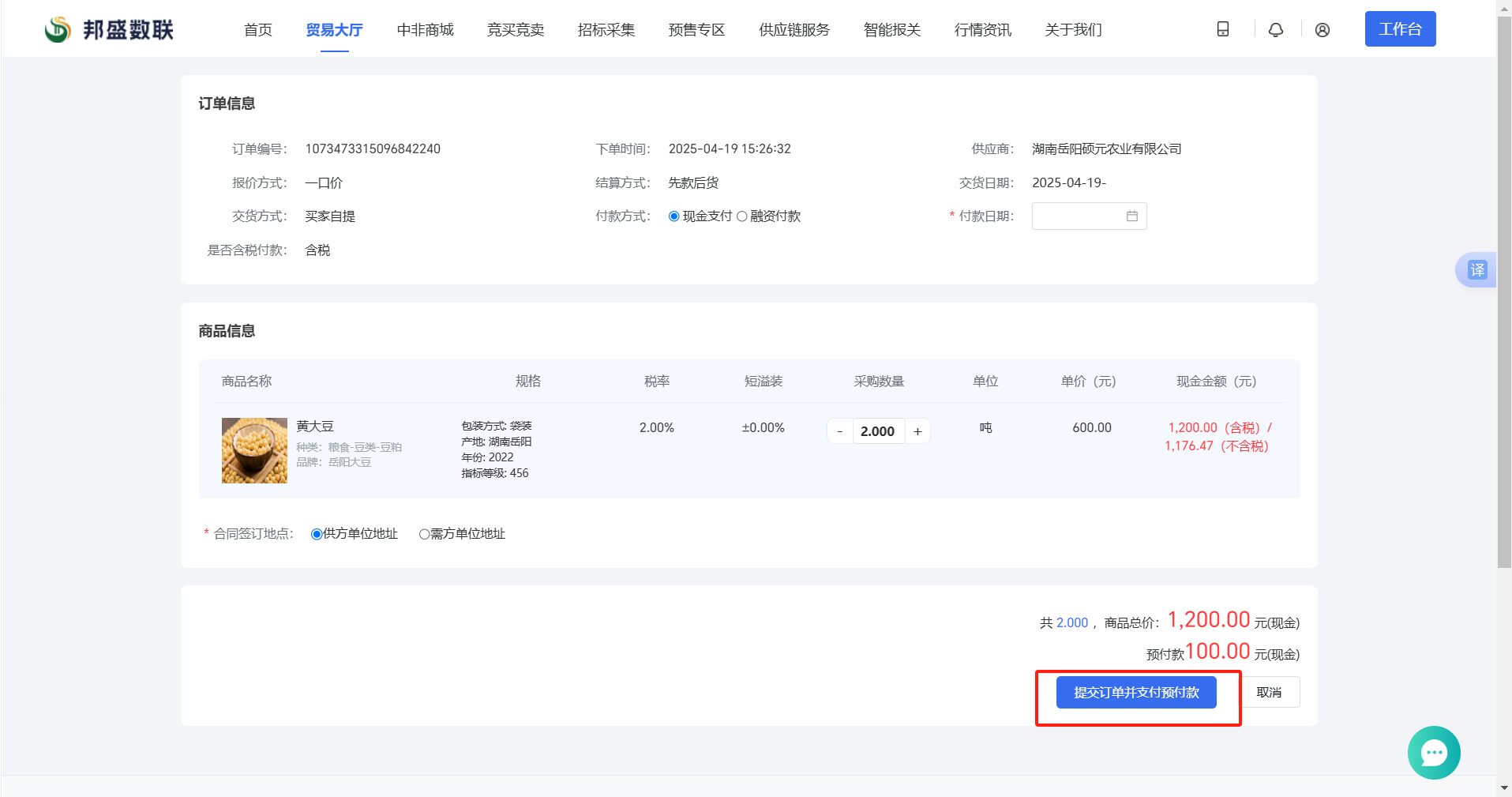Click the 邦盛数联 logo
This screenshot has height=797, width=1512.
tap(109, 29)
